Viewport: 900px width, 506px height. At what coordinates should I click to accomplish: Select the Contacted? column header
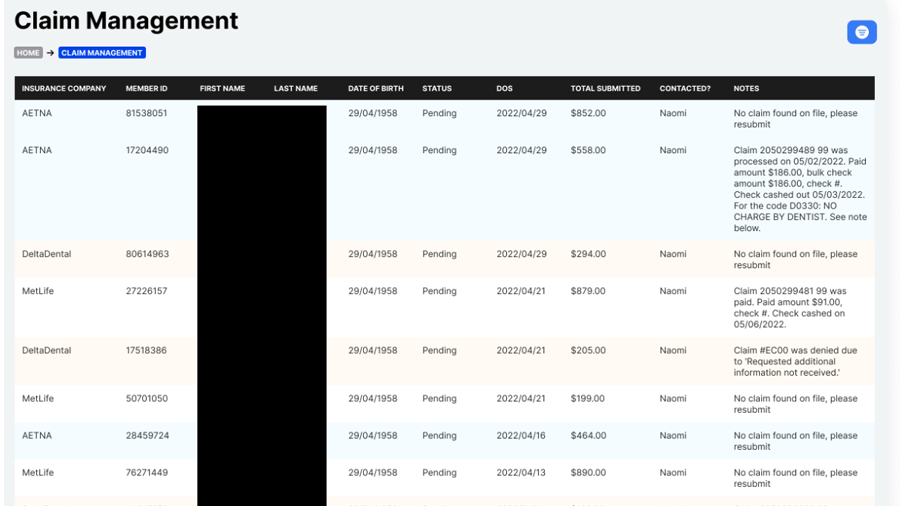click(x=685, y=88)
